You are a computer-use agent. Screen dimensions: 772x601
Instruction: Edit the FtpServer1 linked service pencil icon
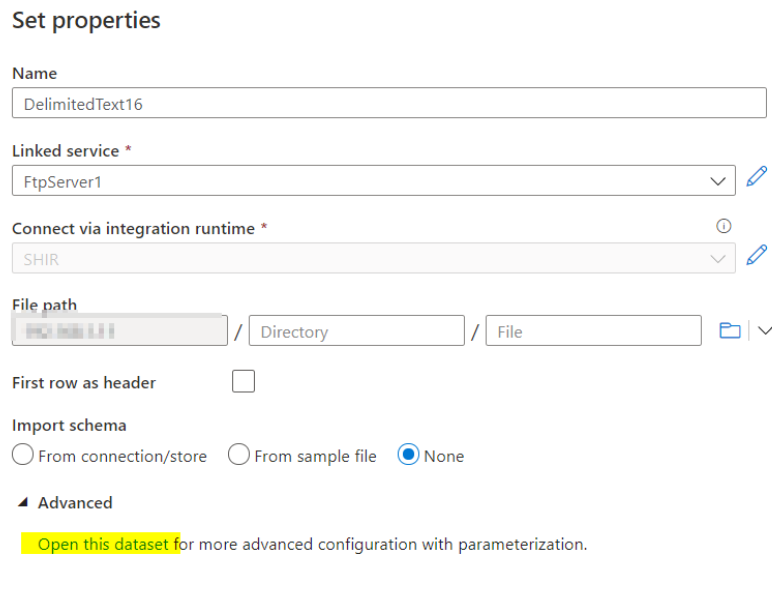point(756,176)
